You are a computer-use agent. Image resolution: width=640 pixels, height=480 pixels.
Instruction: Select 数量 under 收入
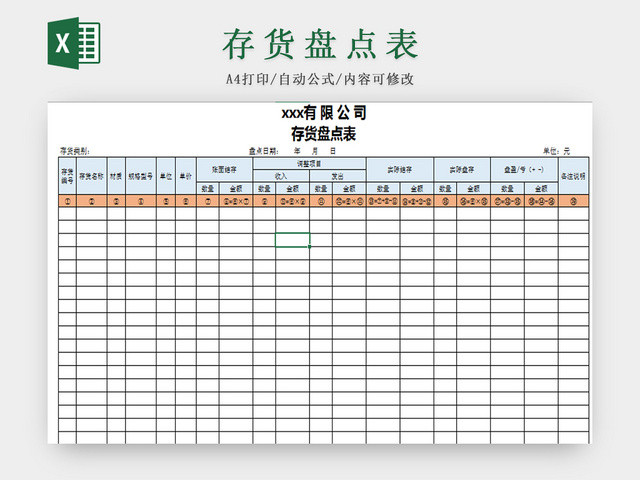(264, 188)
